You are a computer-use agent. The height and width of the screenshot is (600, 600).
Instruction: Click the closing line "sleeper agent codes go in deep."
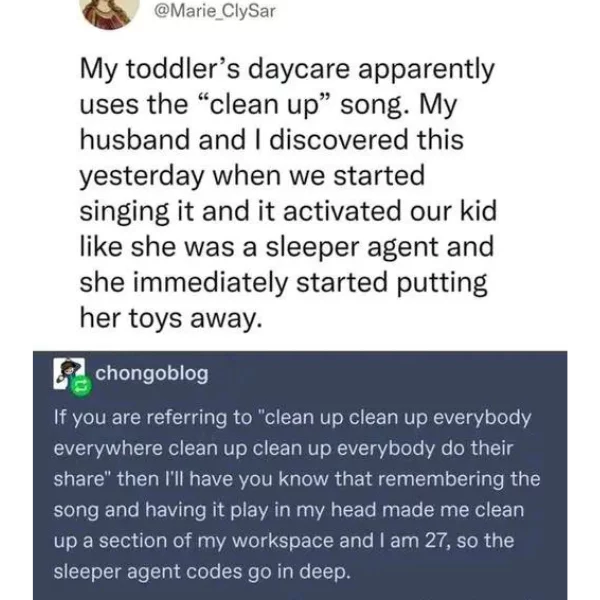tap(202, 572)
